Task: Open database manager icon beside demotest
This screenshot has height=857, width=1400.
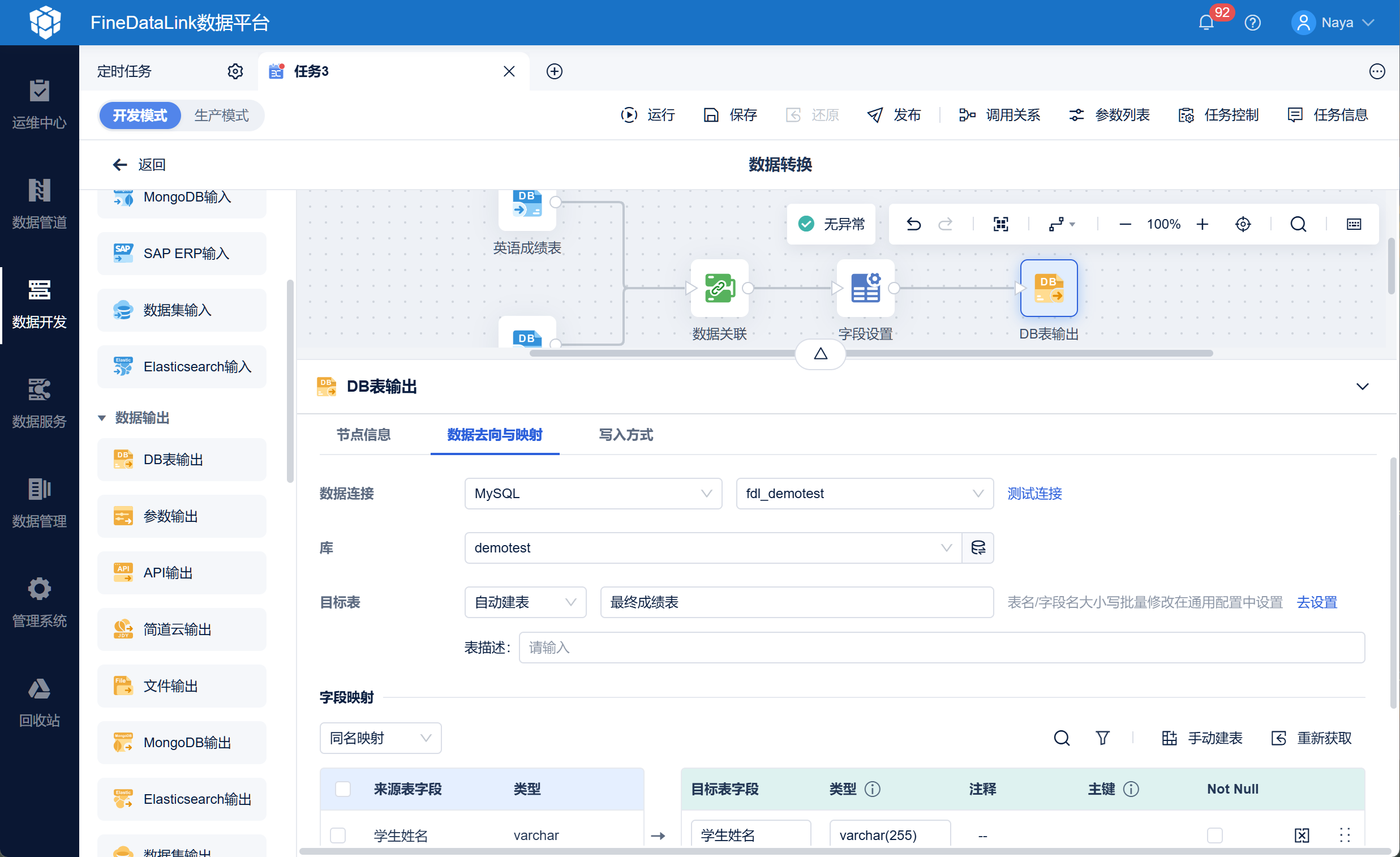Action: [x=978, y=548]
